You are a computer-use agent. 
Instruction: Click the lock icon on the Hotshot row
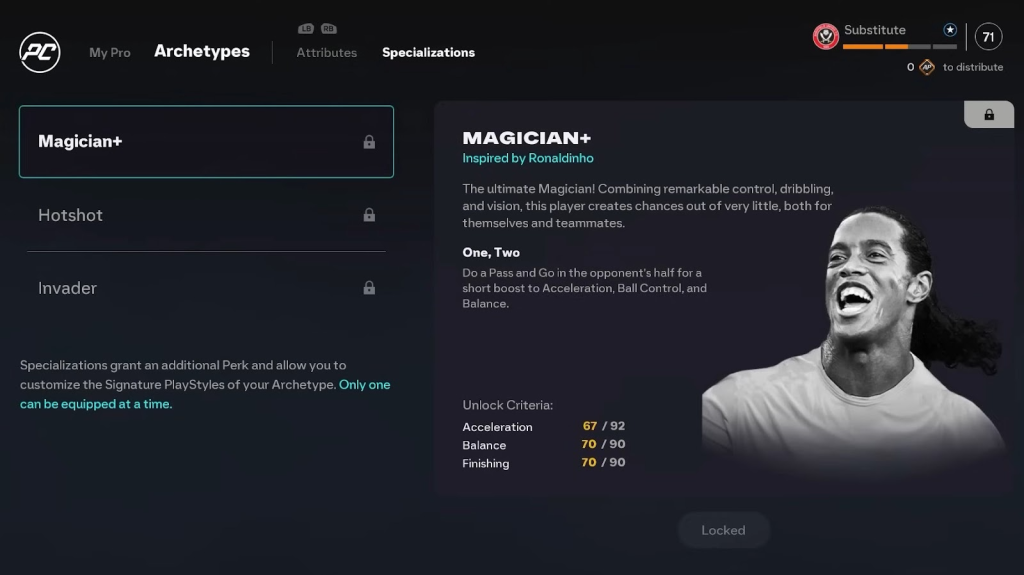tap(369, 215)
